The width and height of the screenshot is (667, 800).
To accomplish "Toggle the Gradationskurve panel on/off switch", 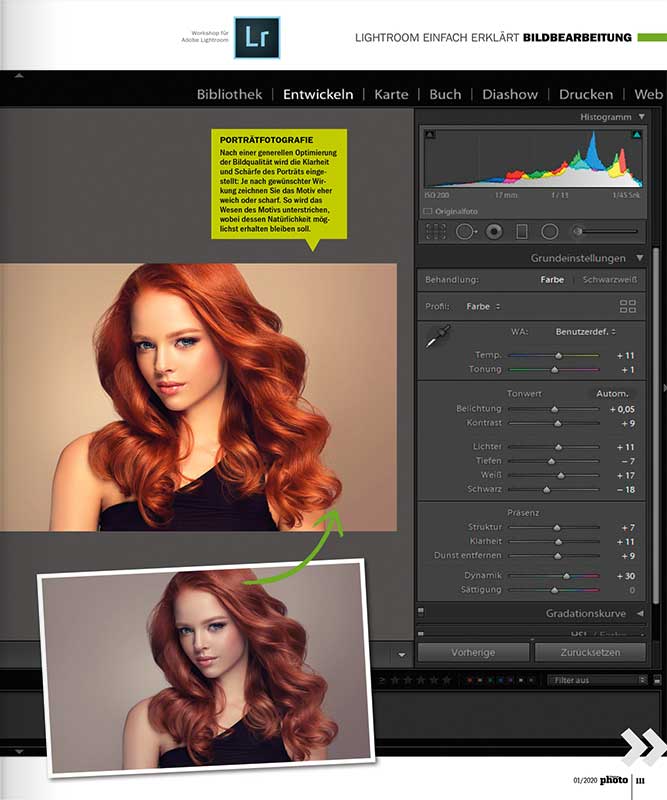I will (421, 611).
